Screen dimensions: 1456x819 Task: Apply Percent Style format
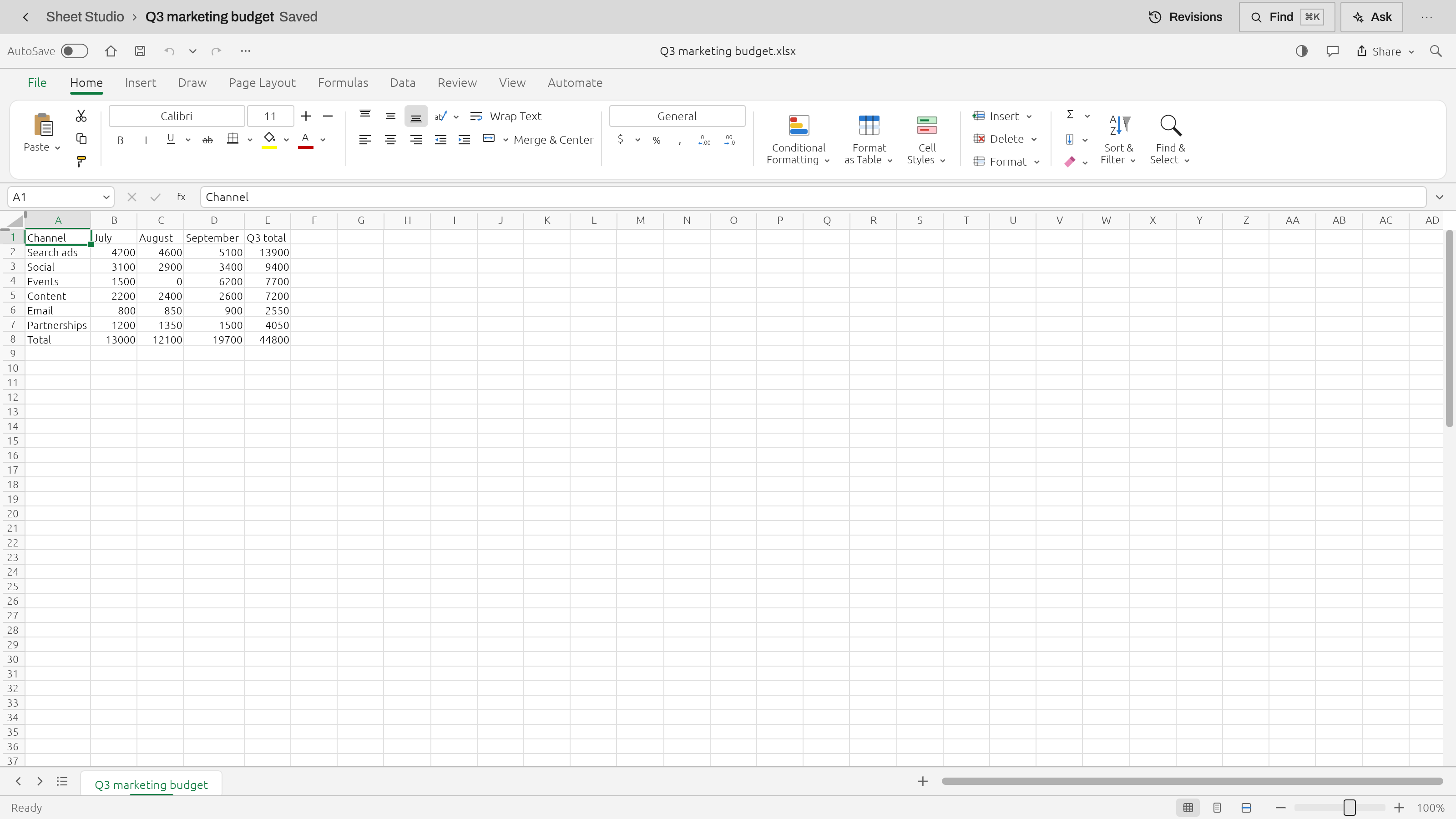(x=656, y=140)
